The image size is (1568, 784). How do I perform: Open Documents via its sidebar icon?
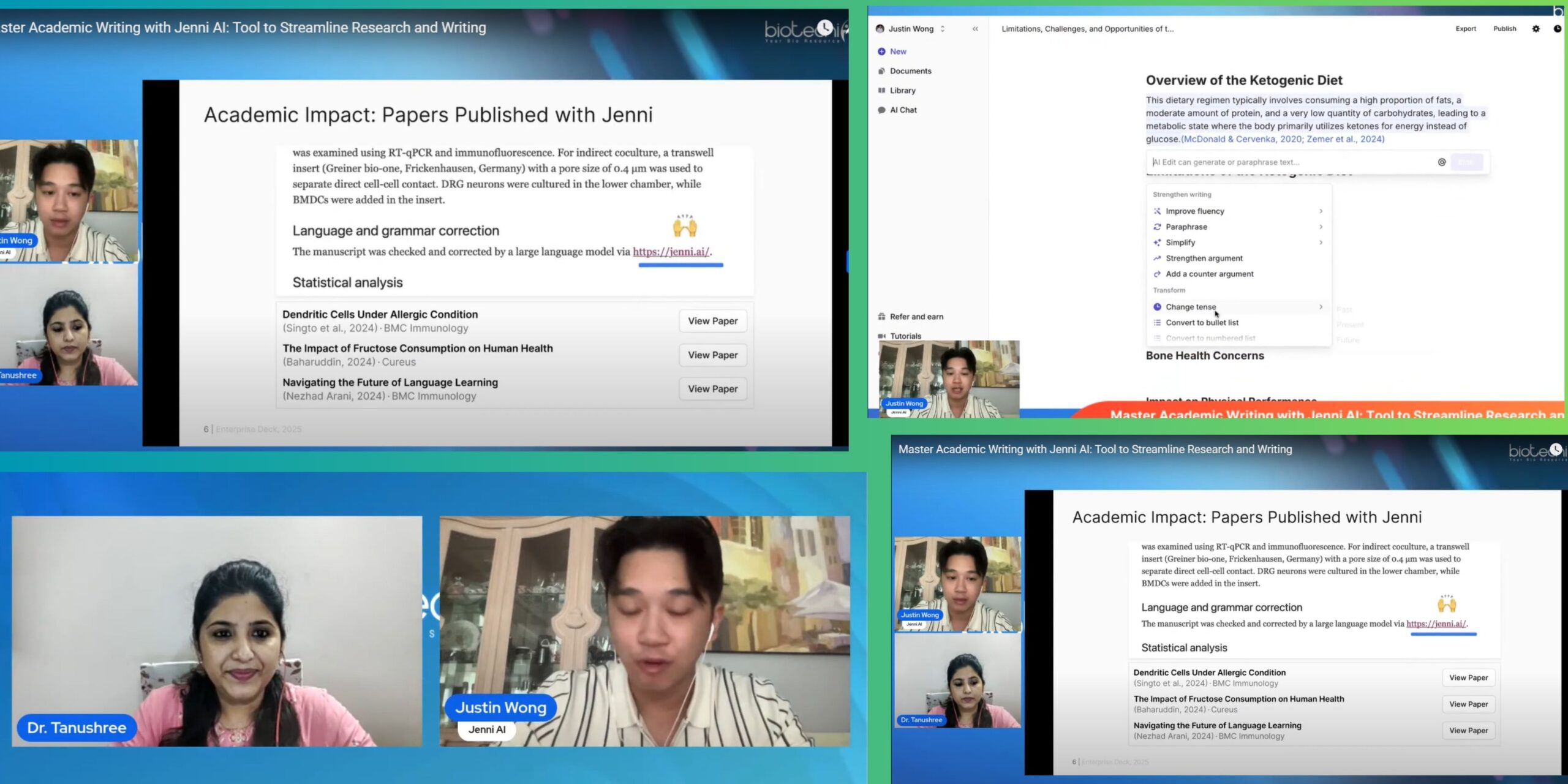[x=881, y=71]
